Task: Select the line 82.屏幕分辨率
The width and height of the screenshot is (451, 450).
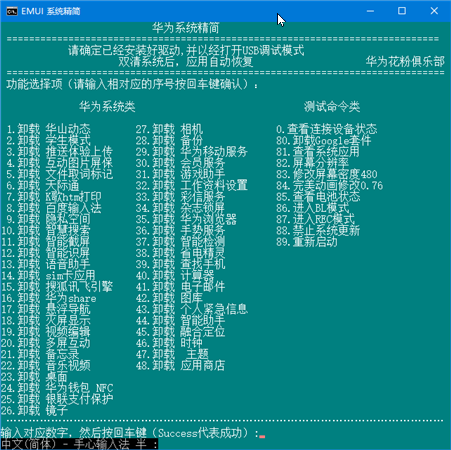Action: pyautogui.click(x=312, y=163)
